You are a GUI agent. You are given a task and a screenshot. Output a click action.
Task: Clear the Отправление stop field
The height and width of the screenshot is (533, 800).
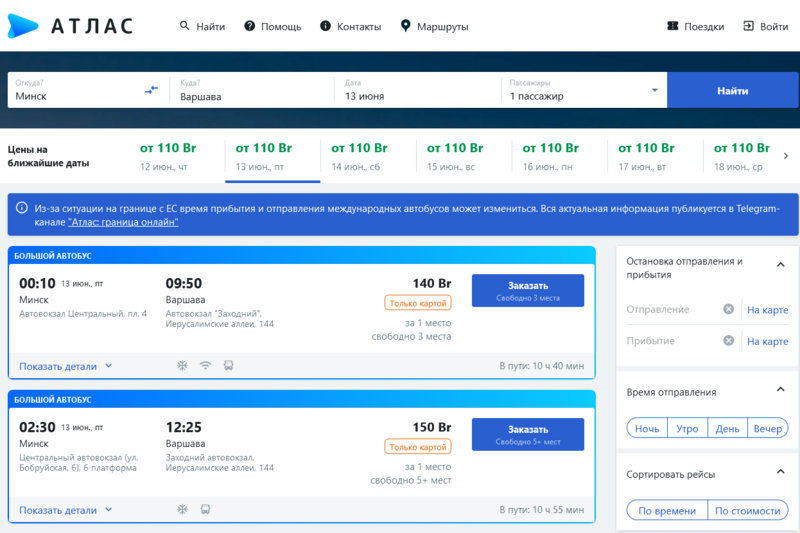click(729, 309)
